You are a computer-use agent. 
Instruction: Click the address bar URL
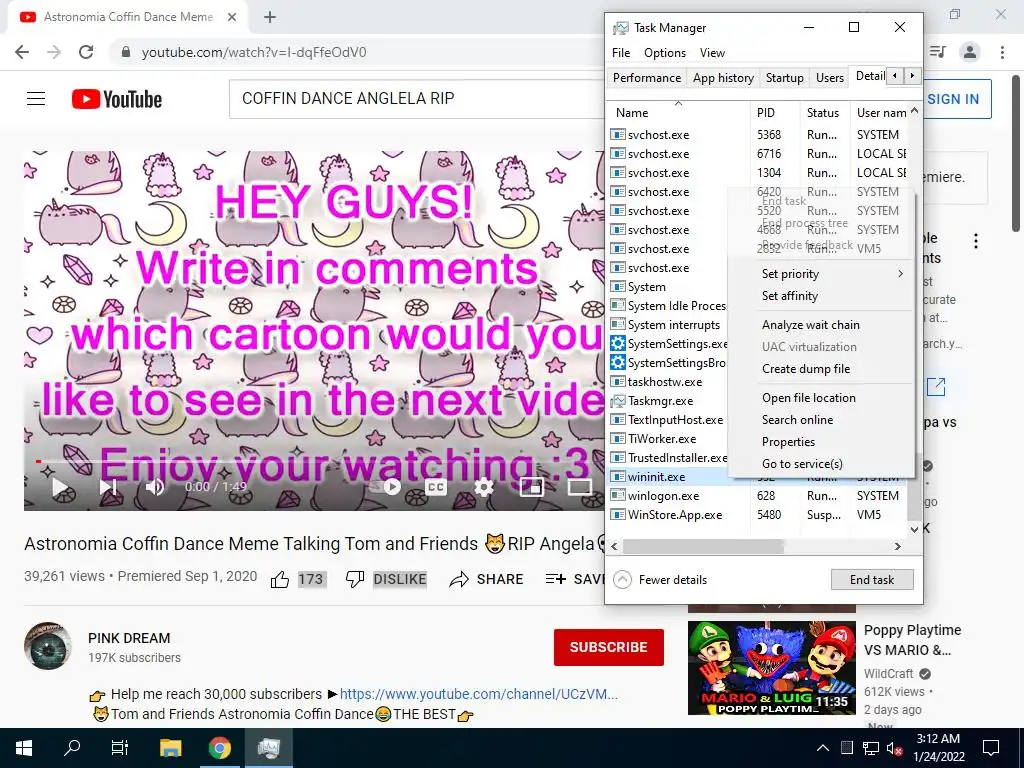pos(253,52)
